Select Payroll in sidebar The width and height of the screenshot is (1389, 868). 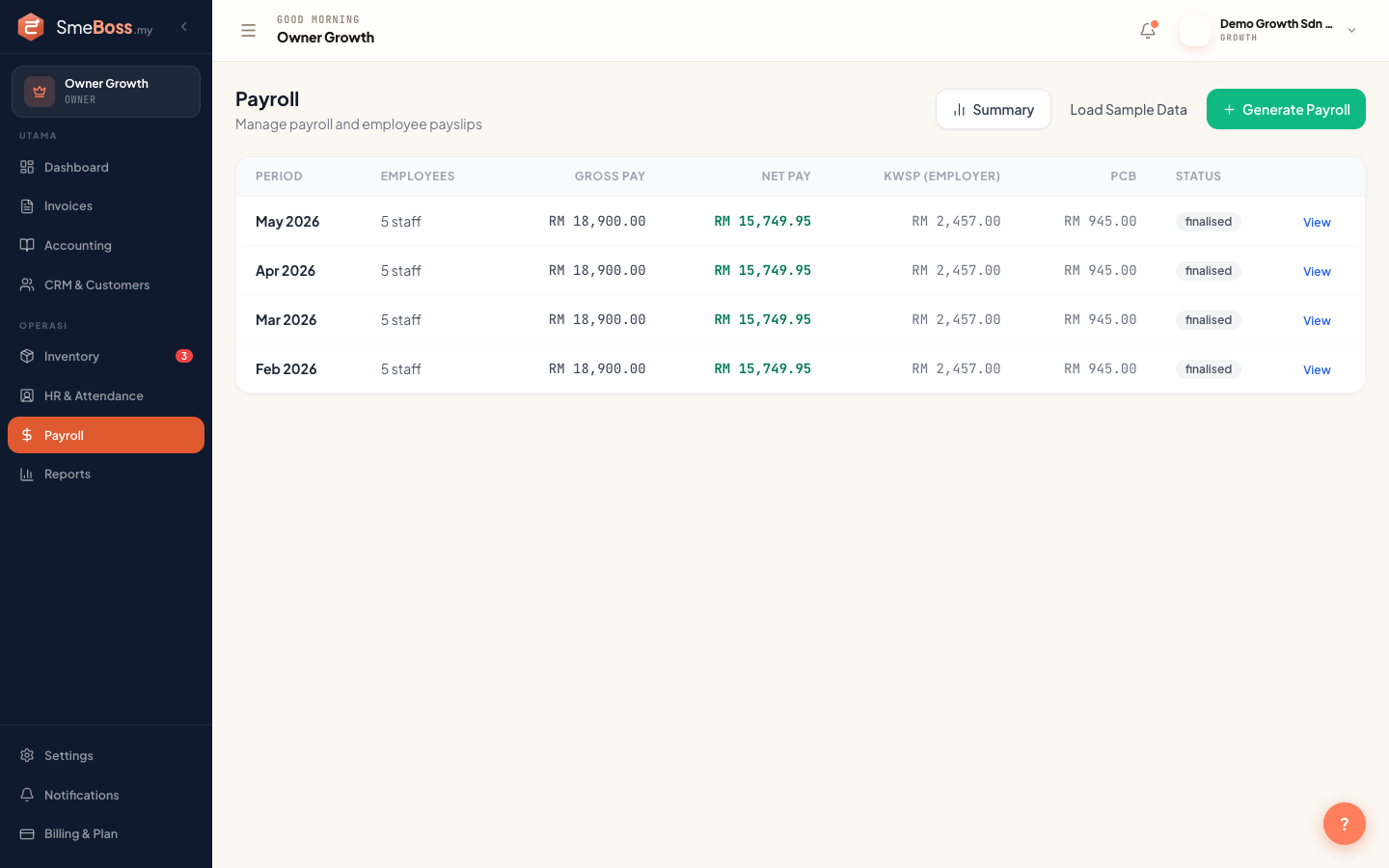coord(106,435)
